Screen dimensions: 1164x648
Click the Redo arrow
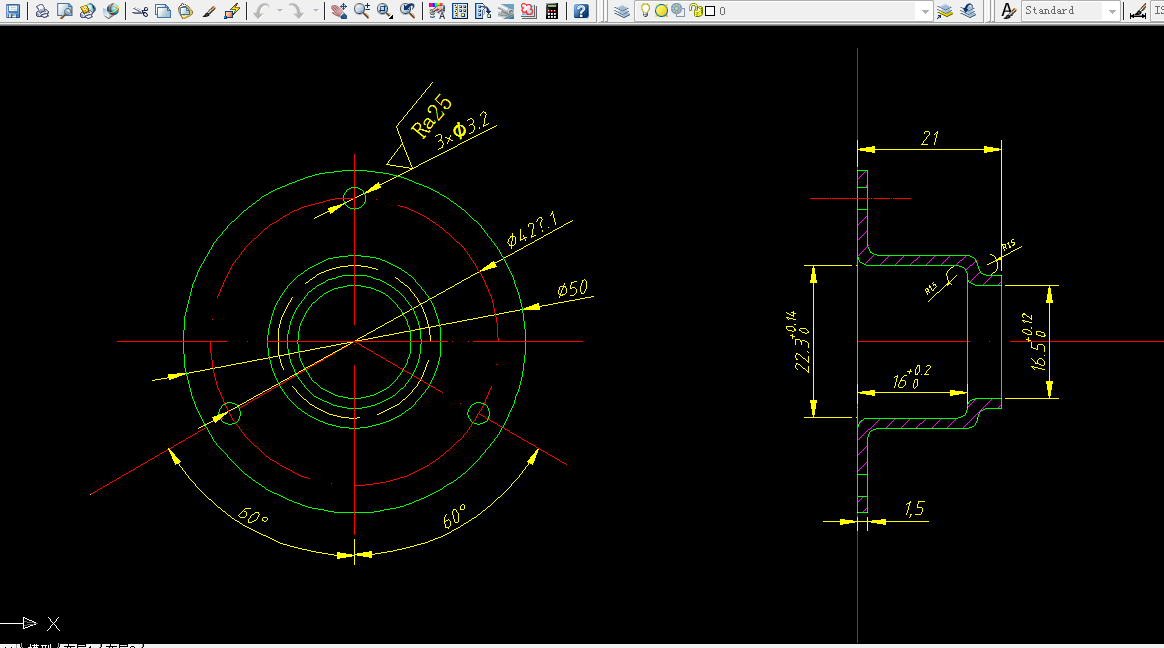coord(296,10)
